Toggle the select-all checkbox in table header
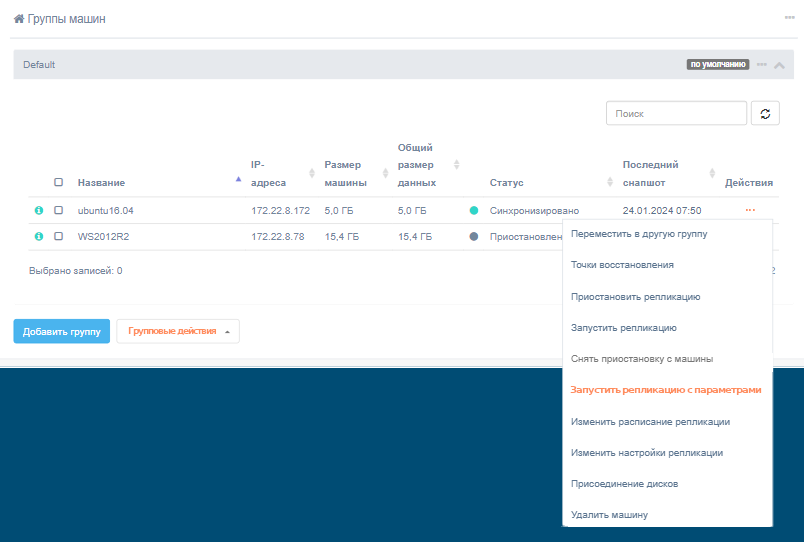 coord(58,183)
